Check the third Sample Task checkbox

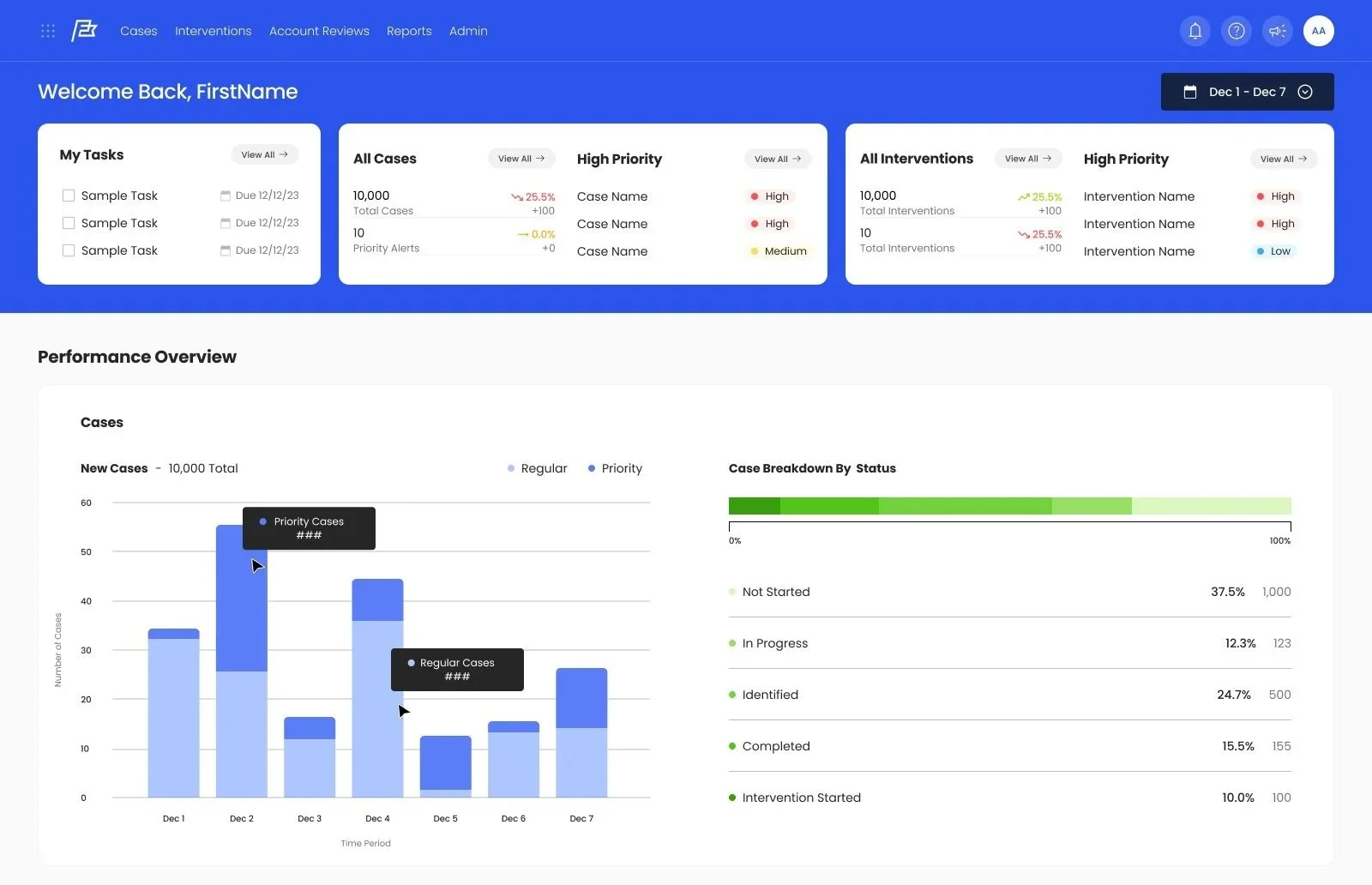(69, 250)
